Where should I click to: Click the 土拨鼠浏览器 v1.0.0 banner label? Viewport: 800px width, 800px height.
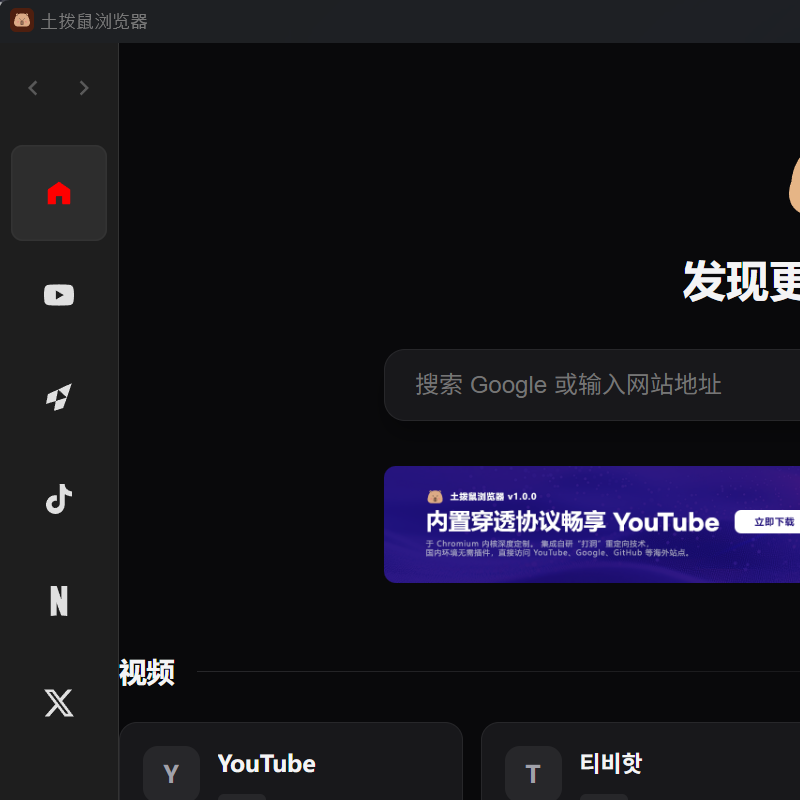(x=493, y=496)
